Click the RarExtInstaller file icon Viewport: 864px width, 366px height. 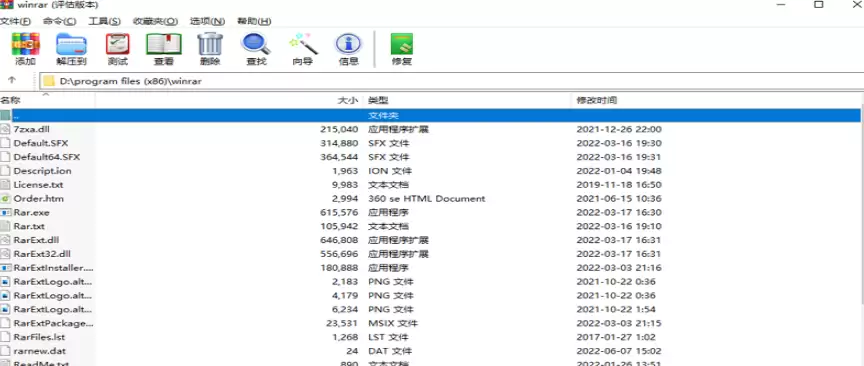pos(6,268)
